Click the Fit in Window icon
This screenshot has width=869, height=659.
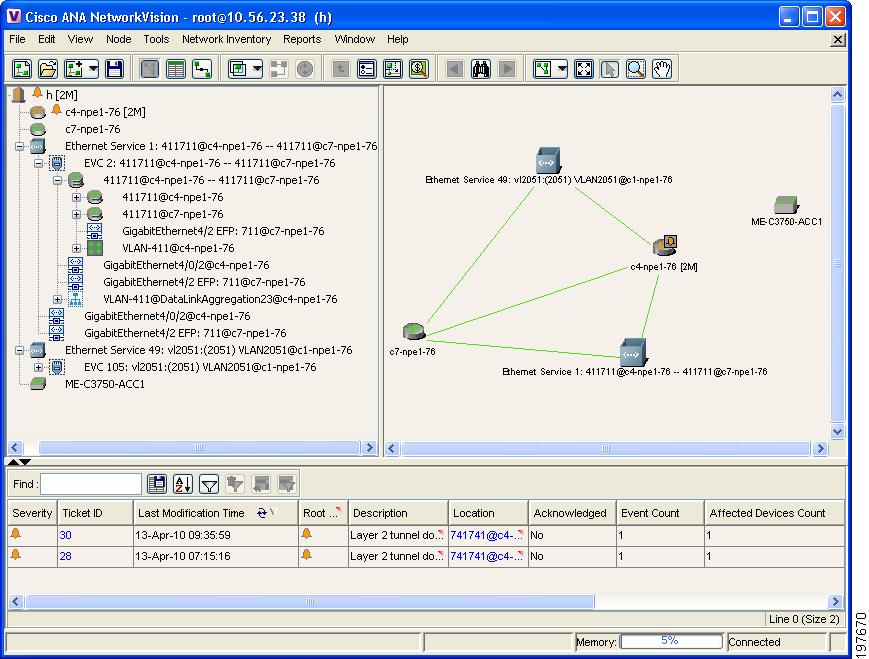pos(584,69)
